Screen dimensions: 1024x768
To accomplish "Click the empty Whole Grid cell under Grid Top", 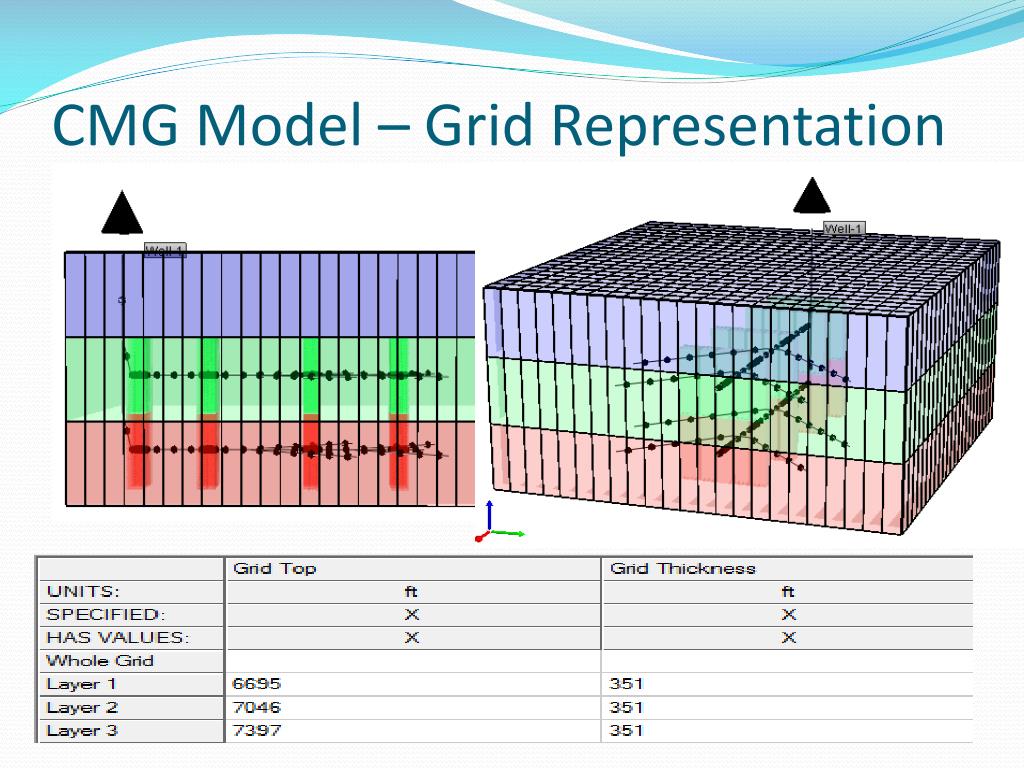I will [x=413, y=661].
